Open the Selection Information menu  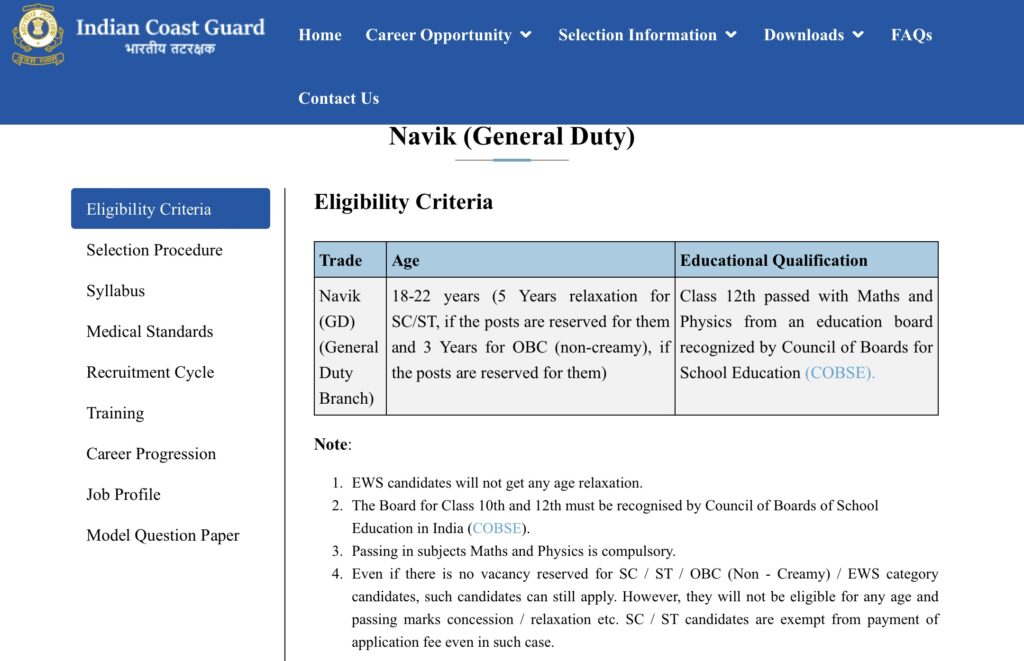[x=637, y=35]
